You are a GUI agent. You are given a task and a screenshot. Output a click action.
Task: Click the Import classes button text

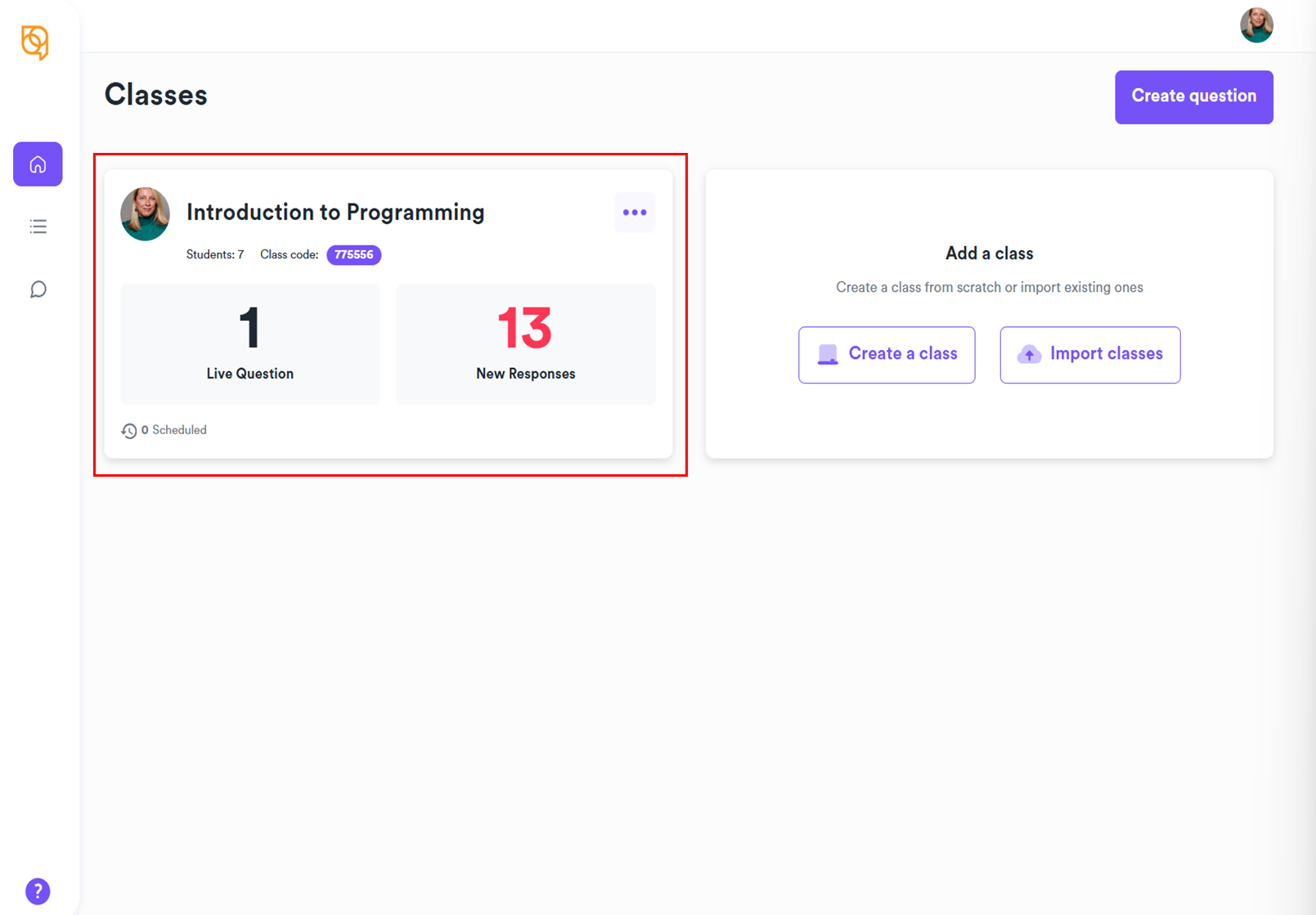tap(1106, 353)
